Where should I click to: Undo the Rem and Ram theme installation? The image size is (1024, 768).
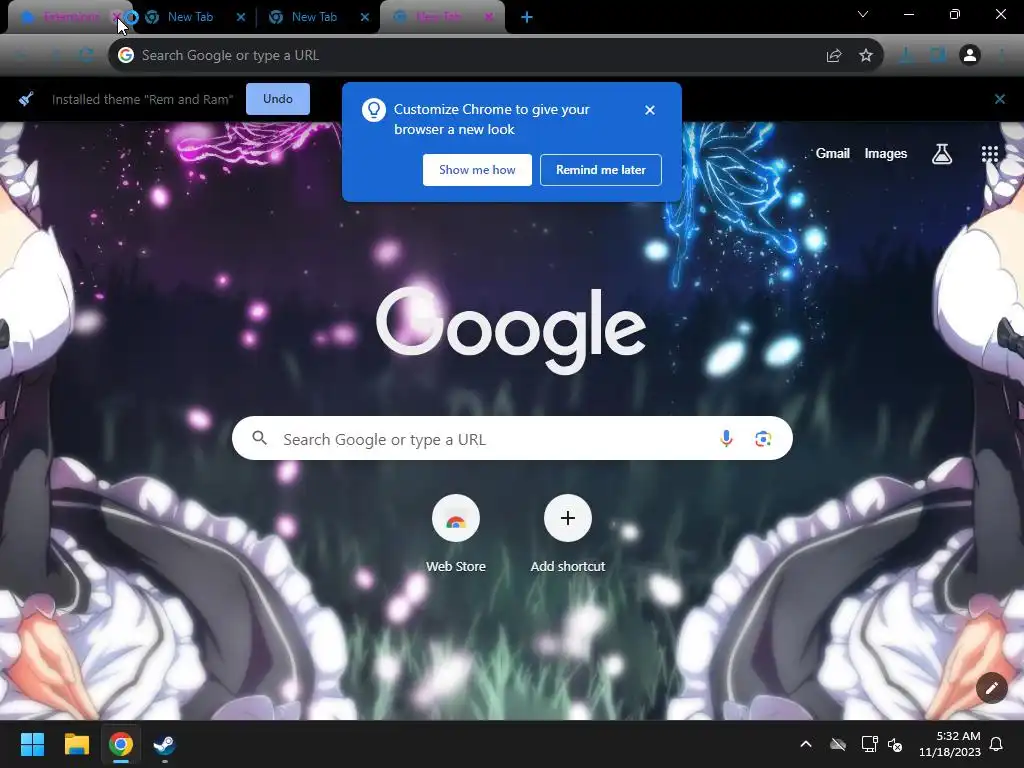278,99
